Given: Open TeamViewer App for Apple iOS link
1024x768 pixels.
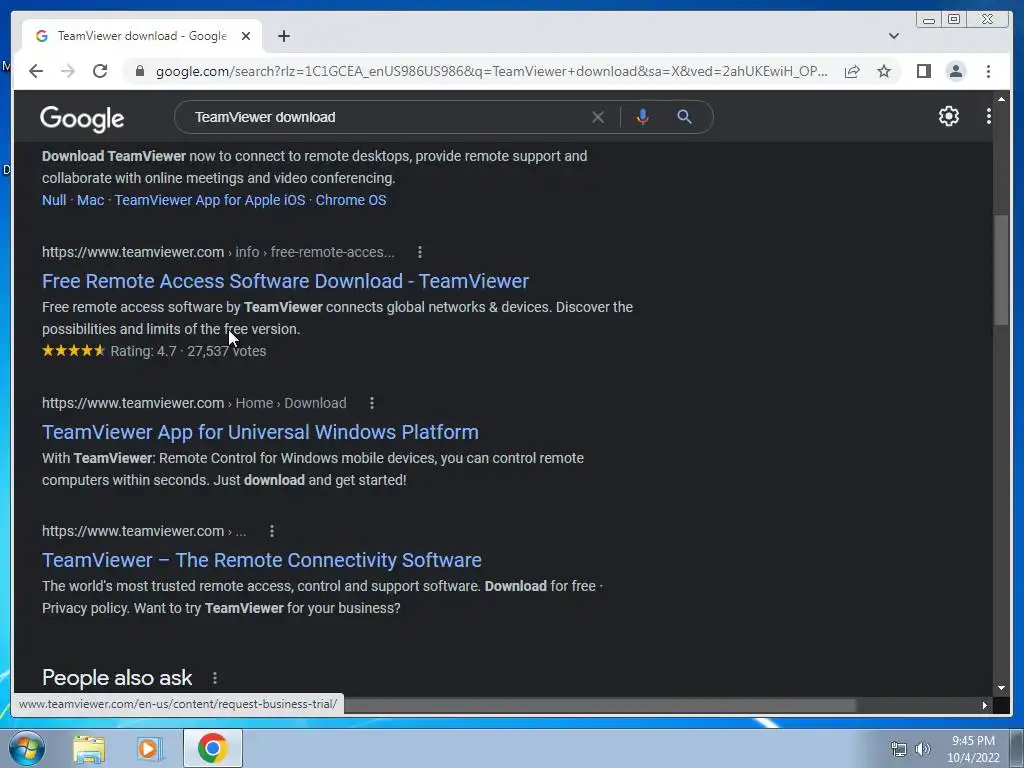Looking at the screenshot, I should click(x=210, y=200).
